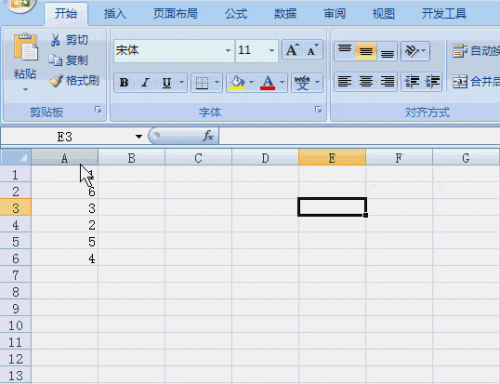Image resolution: width=500 pixels, height=384 pixels.
Task: Decrease indent icon
Action: tap(411, 81)
